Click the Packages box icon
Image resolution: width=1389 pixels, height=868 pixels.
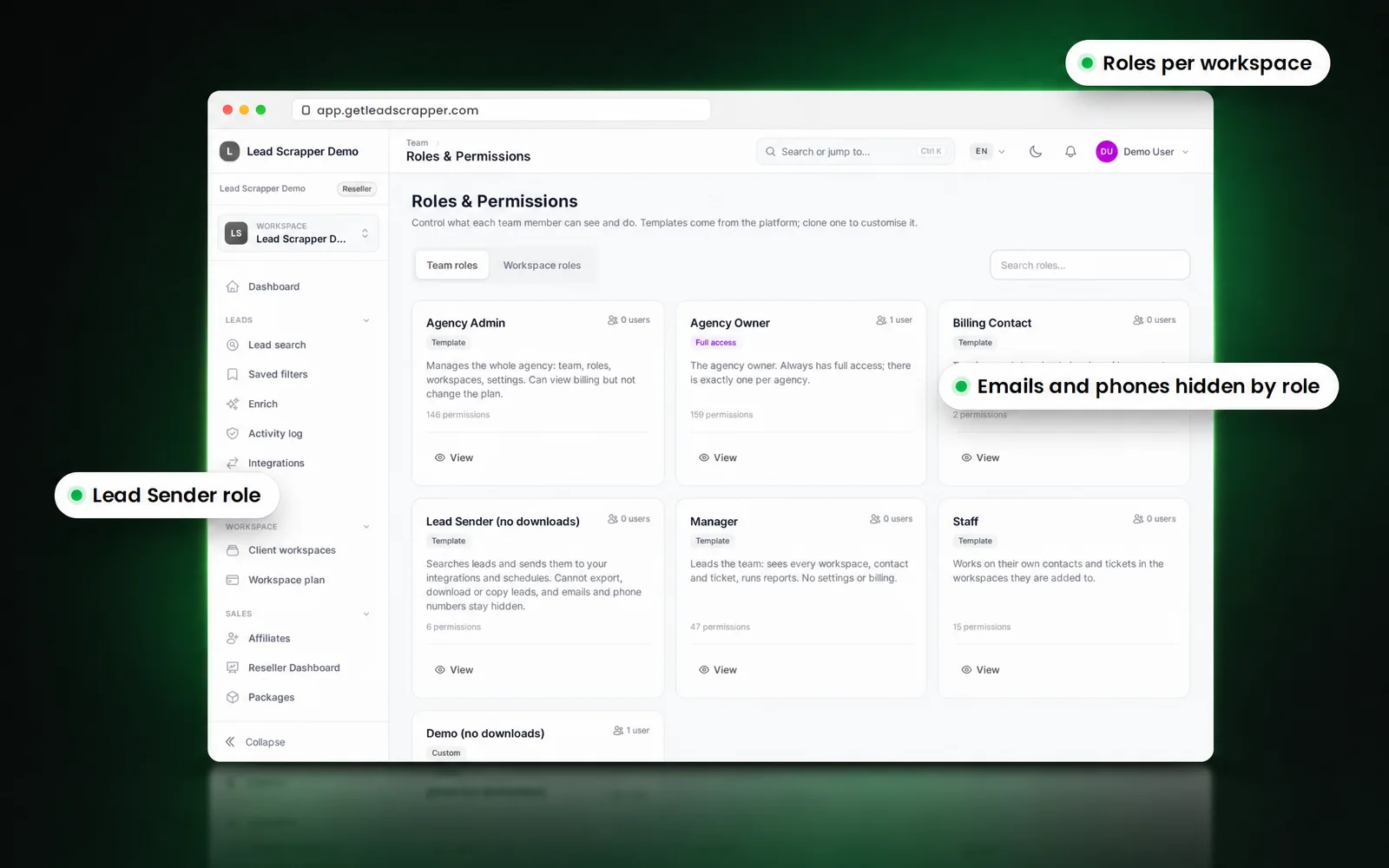point(232,697)
